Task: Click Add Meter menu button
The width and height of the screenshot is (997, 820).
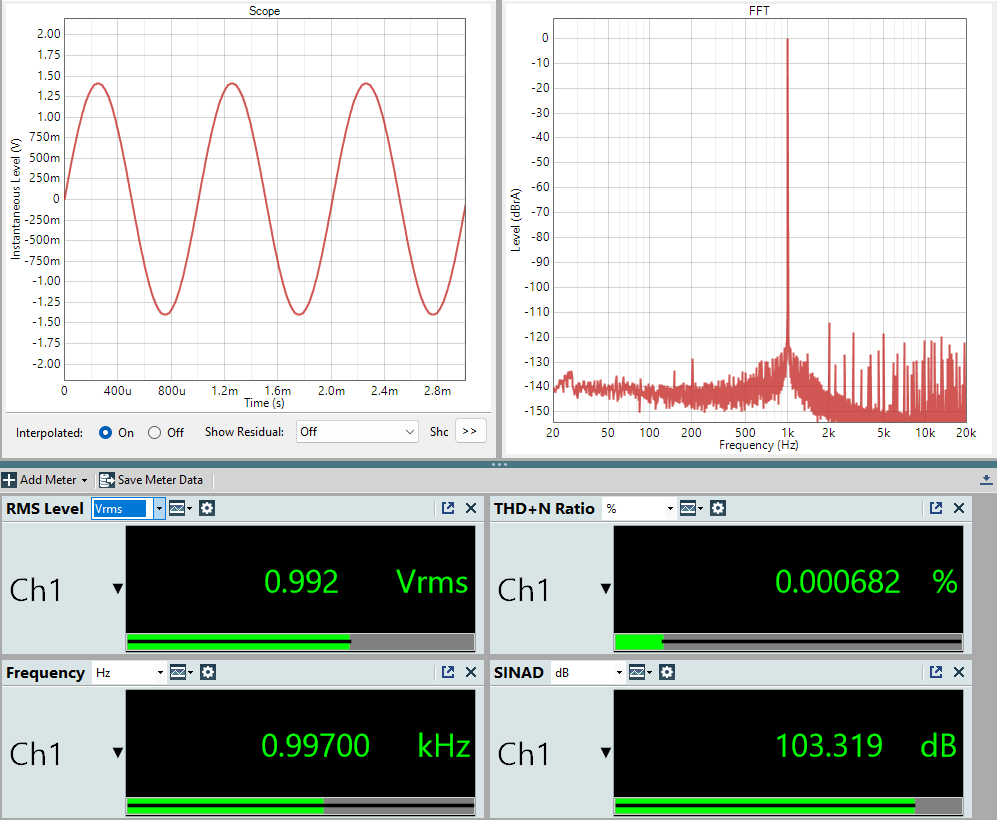Action: pyautogui.click(x=46, y=480)
